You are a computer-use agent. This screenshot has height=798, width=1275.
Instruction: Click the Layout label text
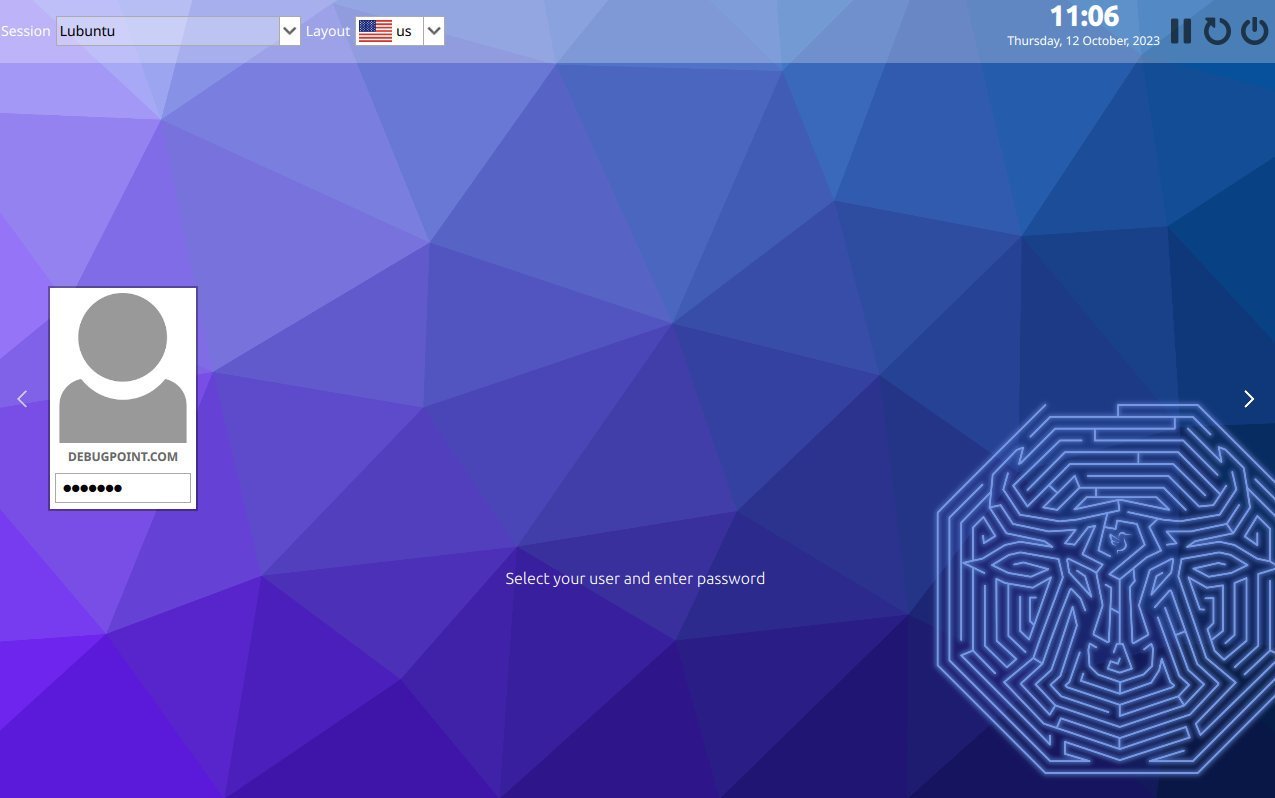tap(328, 31)
